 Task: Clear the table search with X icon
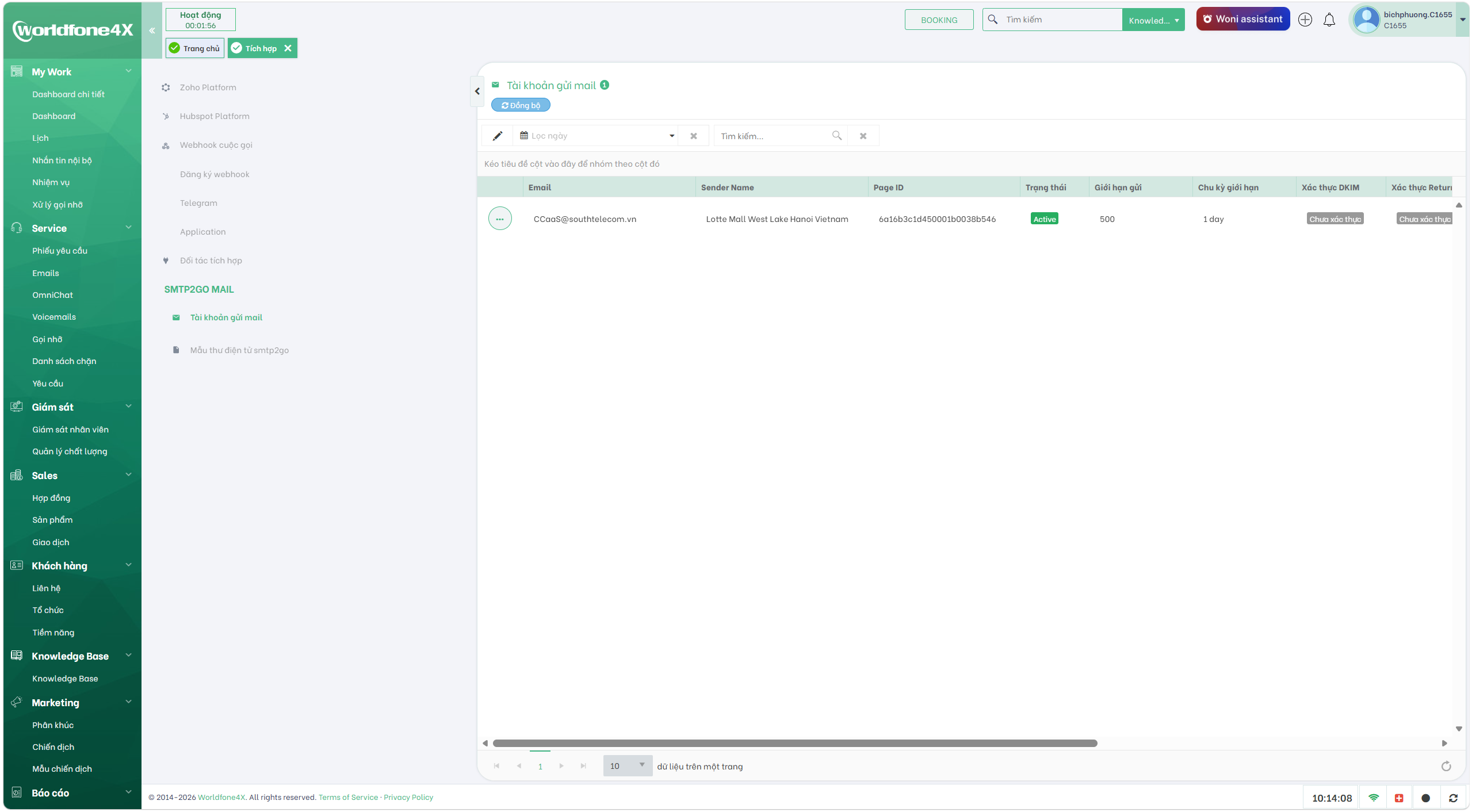(863, 136)
